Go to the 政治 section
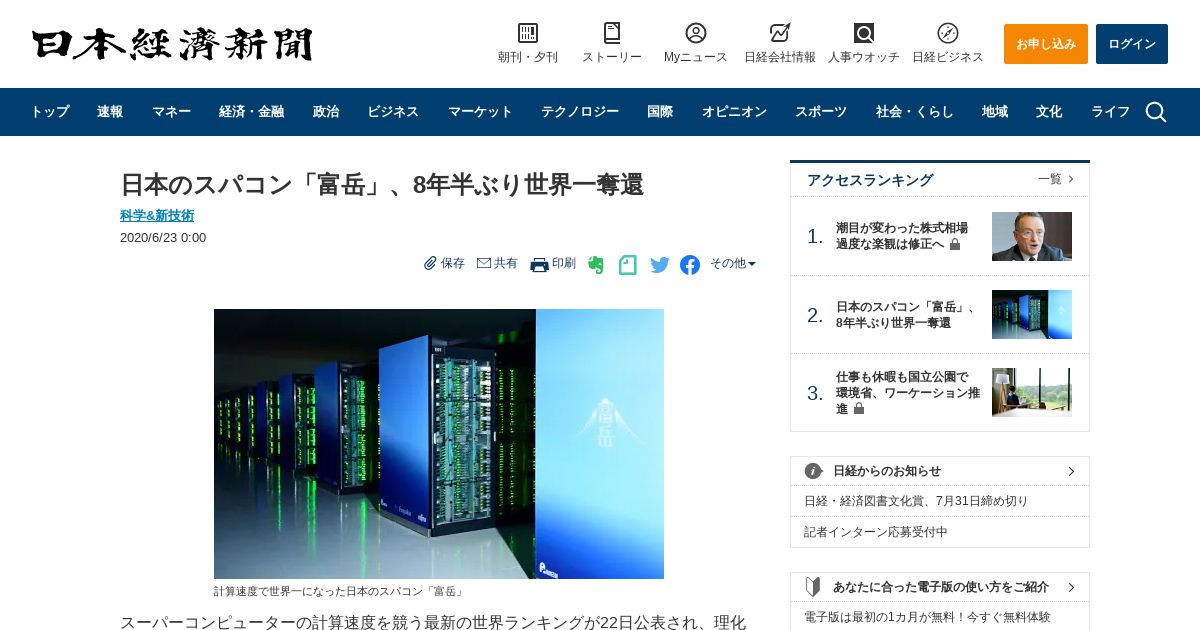This screenshot has width=1200, height=630. pyautogui.click(x=326, y=112)
